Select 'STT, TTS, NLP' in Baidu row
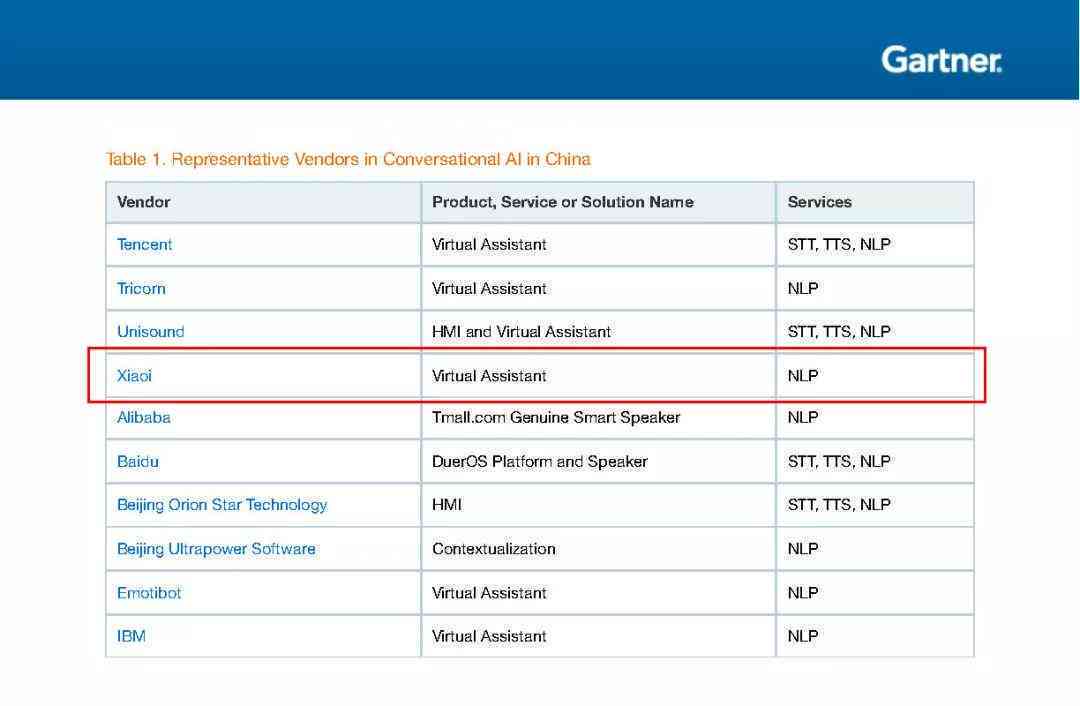 (839, 461)
